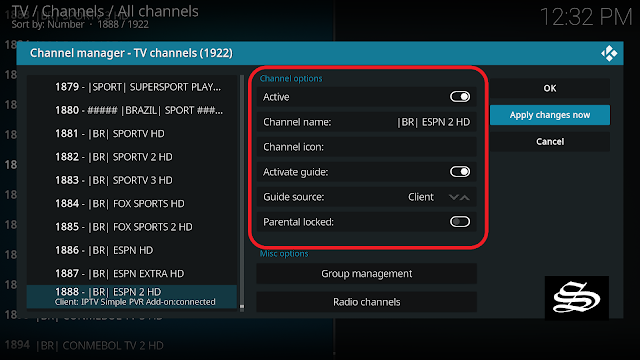Select channel 1881 SPORTV HD
Screen dimensions: 640x360
click(132, 133)
